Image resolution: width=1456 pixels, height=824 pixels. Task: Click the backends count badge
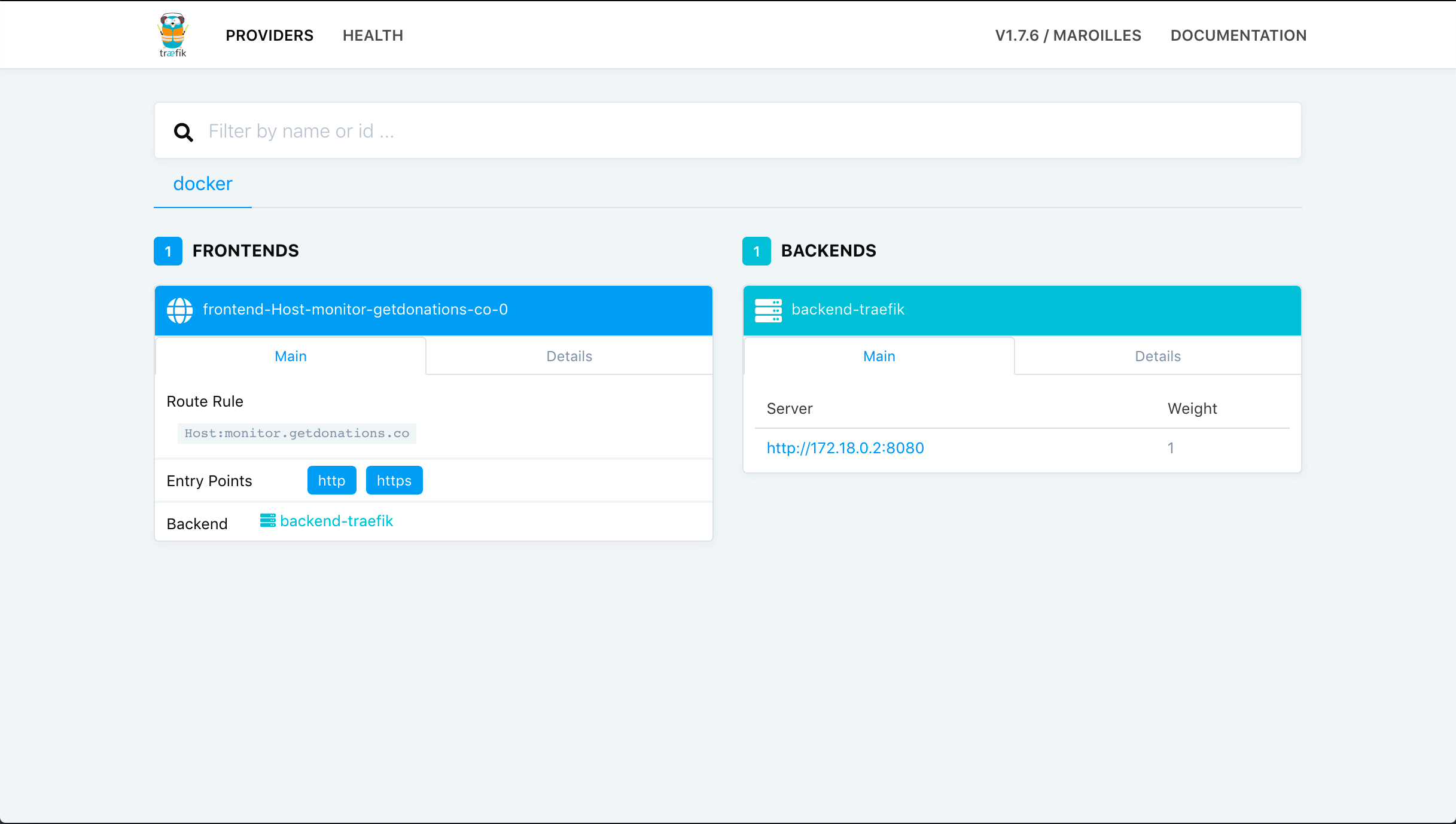tap(757, 251)
